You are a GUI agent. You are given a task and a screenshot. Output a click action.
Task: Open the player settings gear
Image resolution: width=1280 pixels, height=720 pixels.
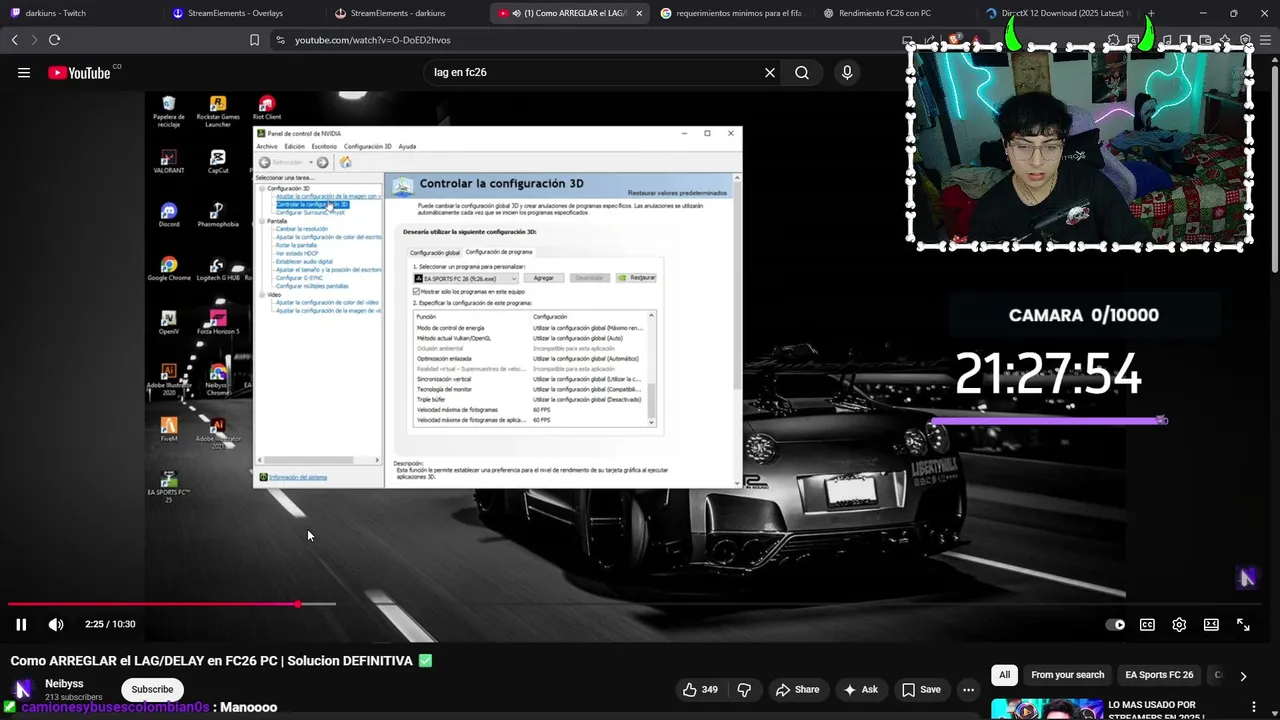1179,624
